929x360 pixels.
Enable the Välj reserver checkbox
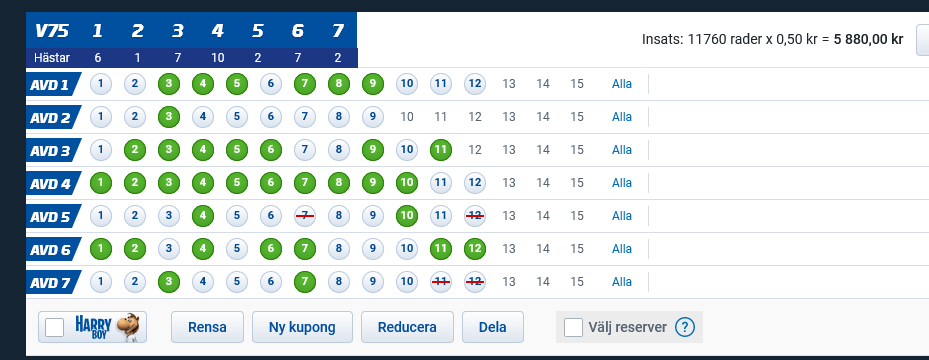pyautogui.click(x=573, y=327)
